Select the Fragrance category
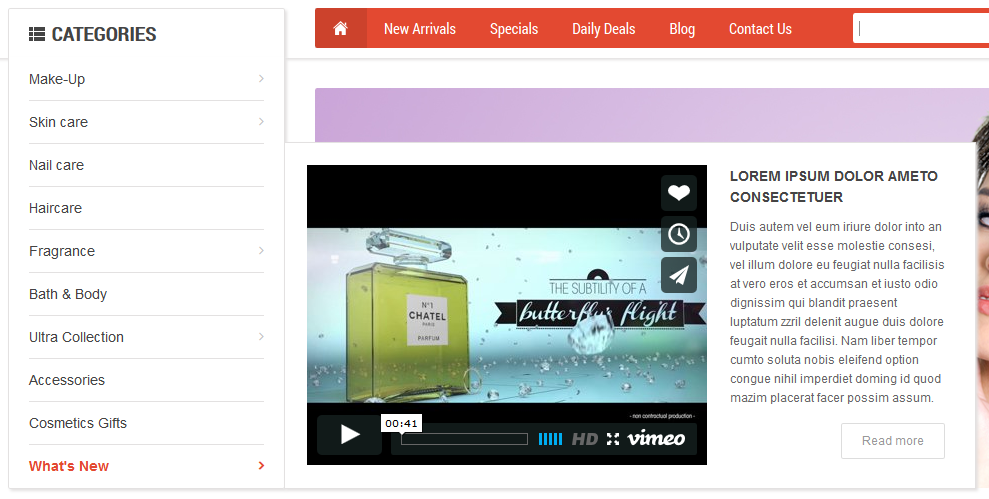 [62, 251]
